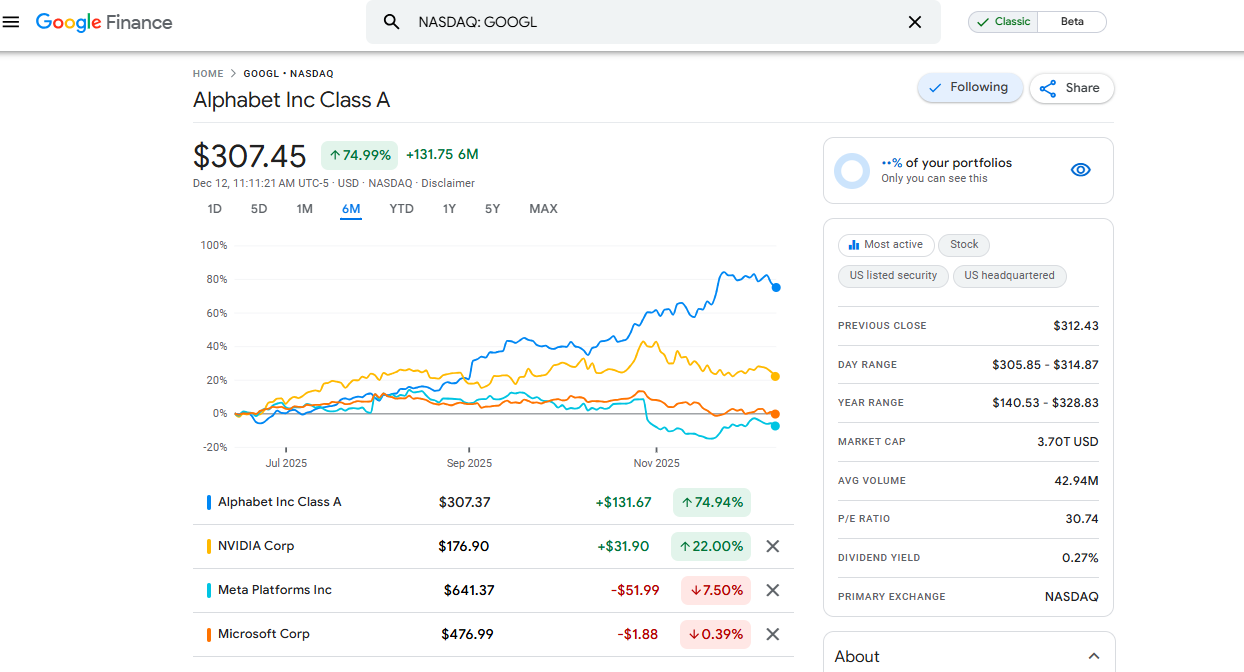Screen dimensions: 1244x672
Task: Click the US listed security tag
Action: (x=893, y=276)
